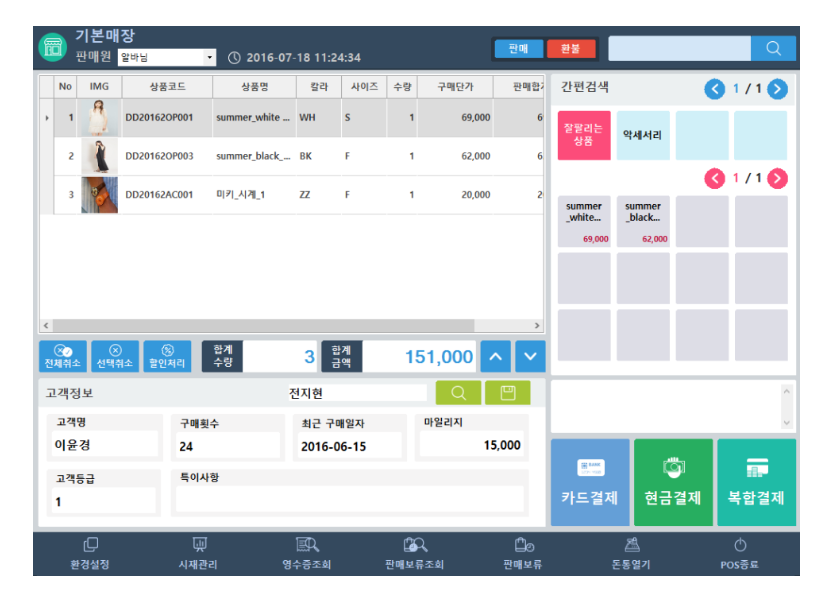Viewport: 828px width, 595px height.
Task: Select the 잘팔리는 상품 category tab
Action: (x=583, y=135)
